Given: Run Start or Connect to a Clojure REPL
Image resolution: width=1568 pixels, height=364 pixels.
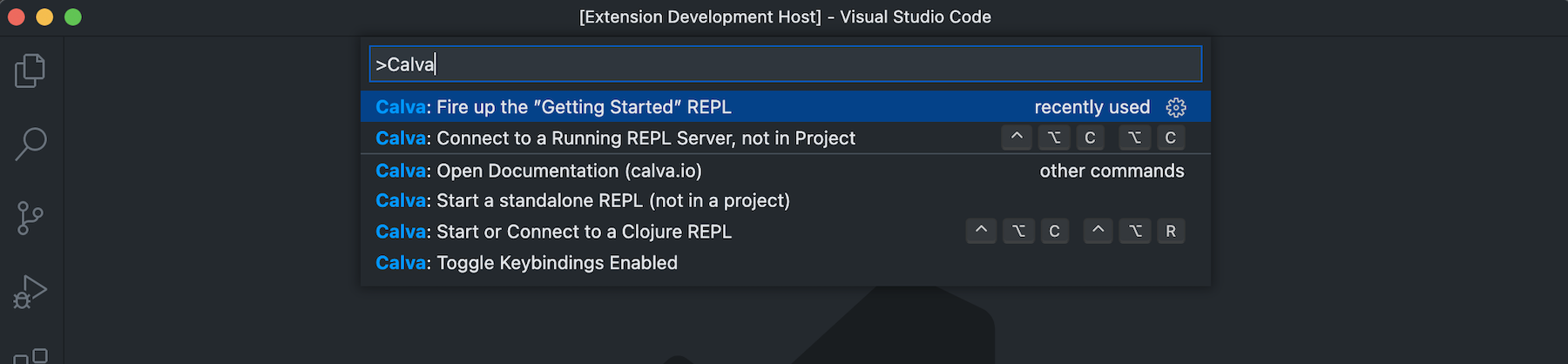Looking at the screenshot, I should pos(553,232).
